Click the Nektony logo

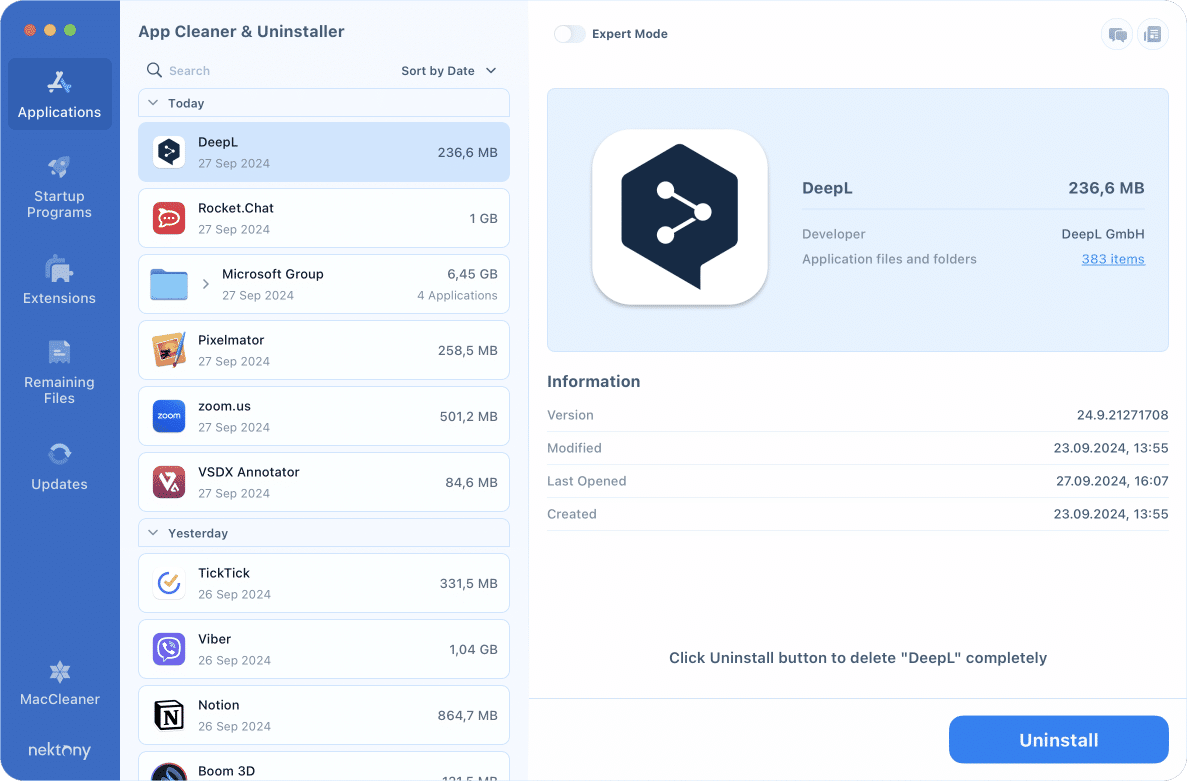click(x=60, y=749)
